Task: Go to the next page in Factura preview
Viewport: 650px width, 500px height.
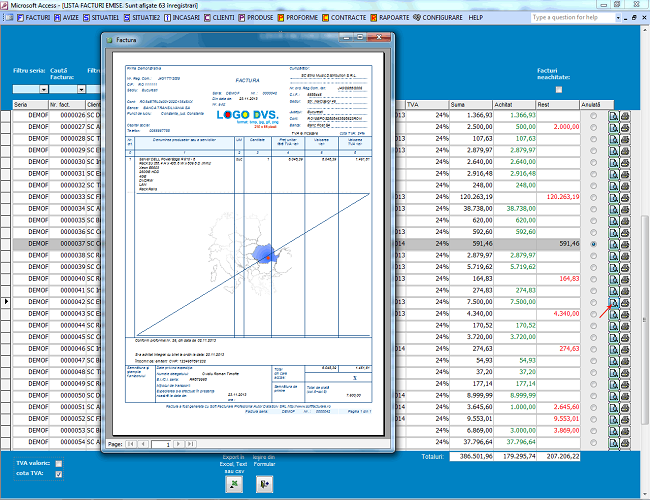Action: click(179, 444)
